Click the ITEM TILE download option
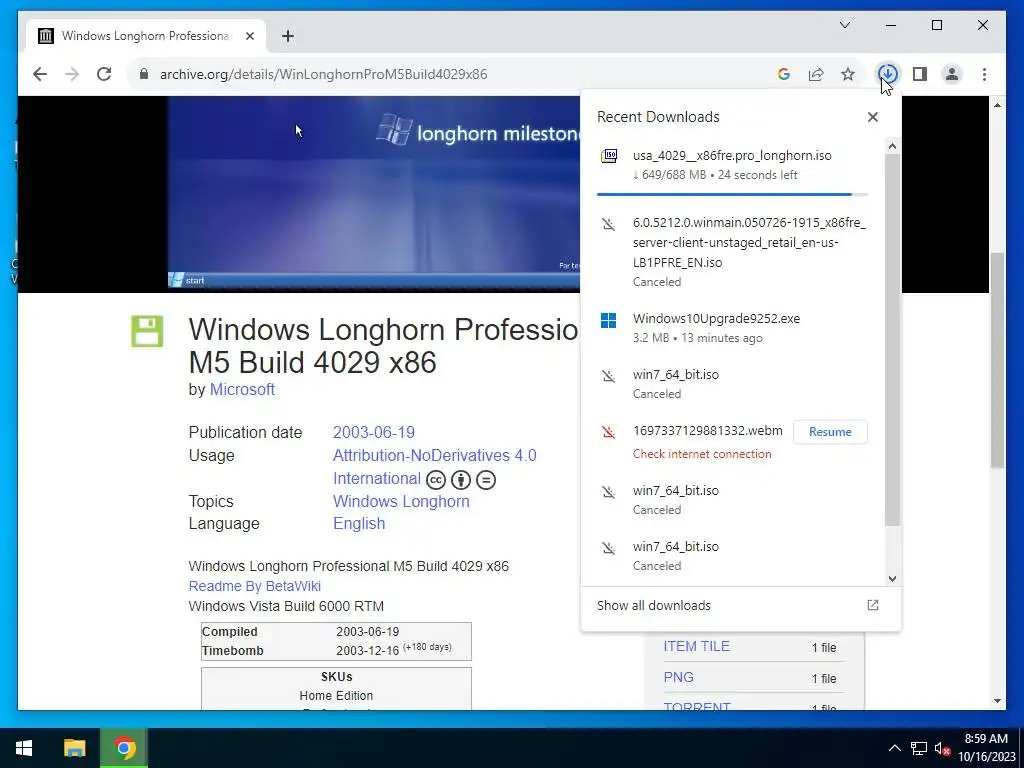This screenshot has width=1024, height=768. (696, 646)
